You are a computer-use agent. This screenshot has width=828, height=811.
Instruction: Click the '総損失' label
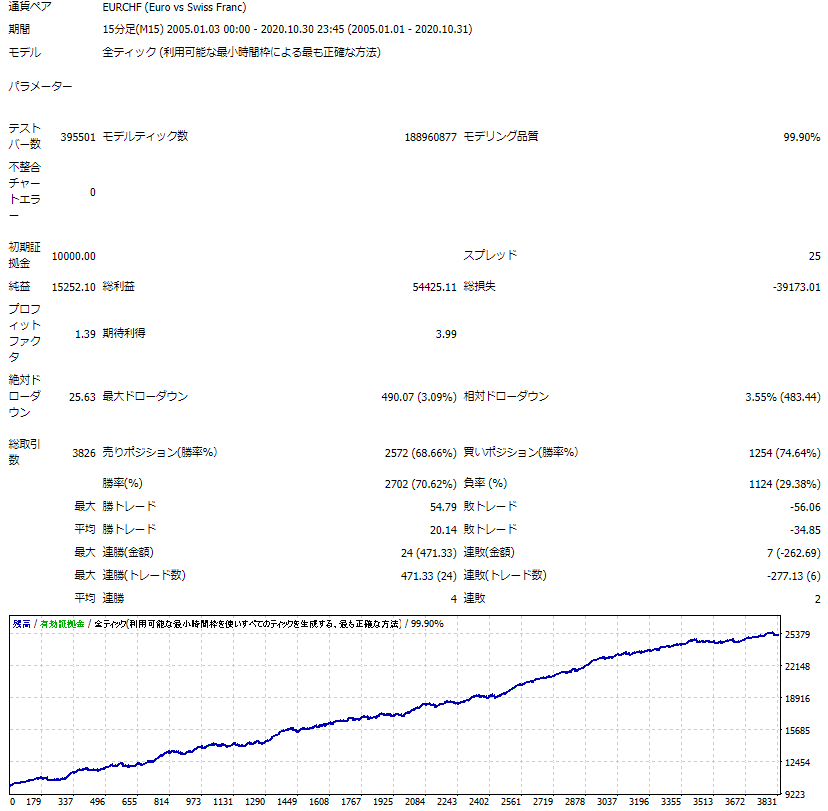[479, 287]
